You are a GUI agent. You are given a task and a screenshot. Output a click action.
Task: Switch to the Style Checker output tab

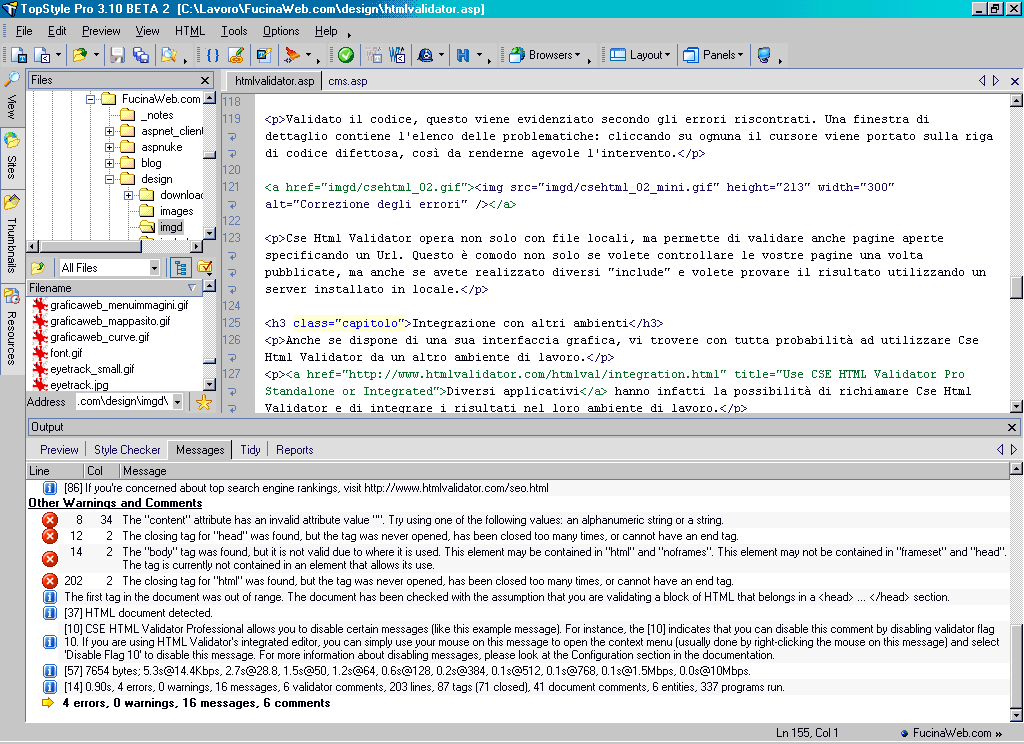(127, 450)
